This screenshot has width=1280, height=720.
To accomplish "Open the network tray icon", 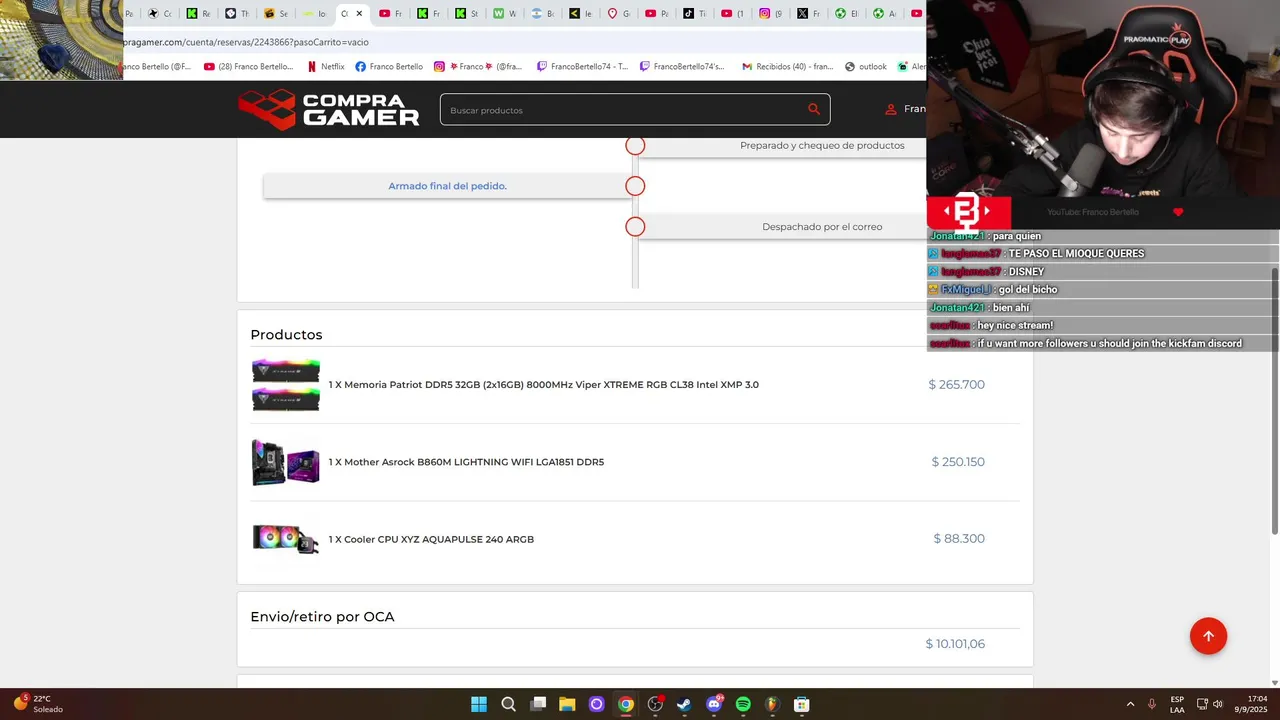I will 1202,704.
